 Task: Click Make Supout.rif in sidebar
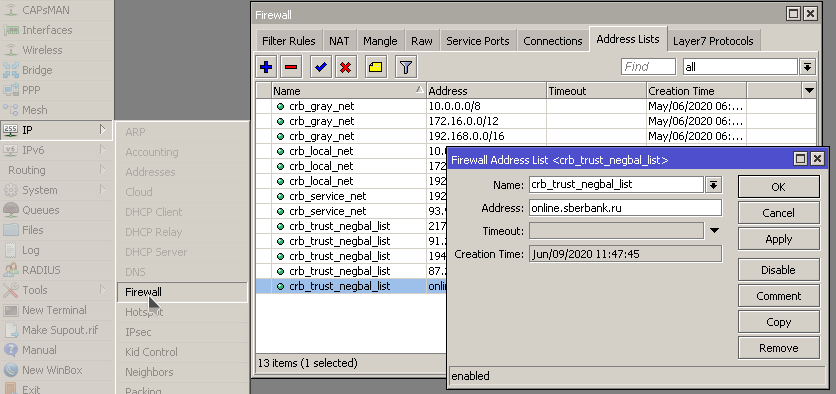[x=57, y=330]
